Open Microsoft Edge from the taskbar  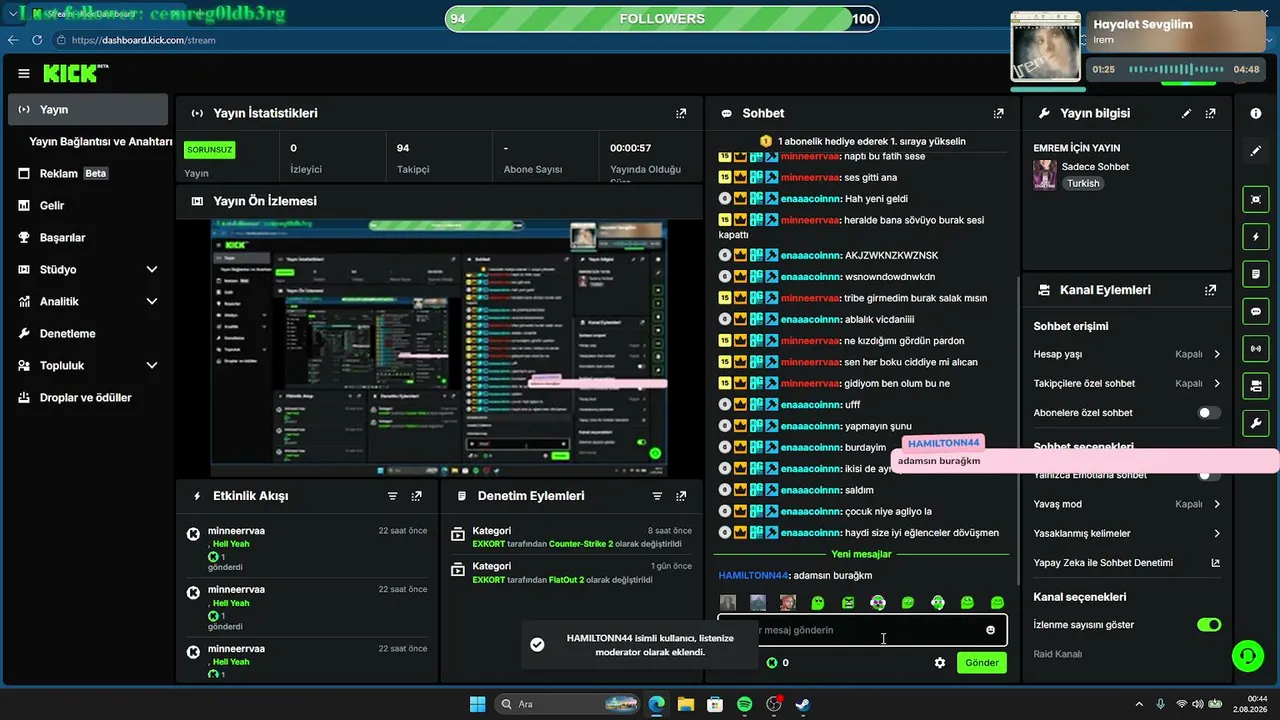click(657, 704)
